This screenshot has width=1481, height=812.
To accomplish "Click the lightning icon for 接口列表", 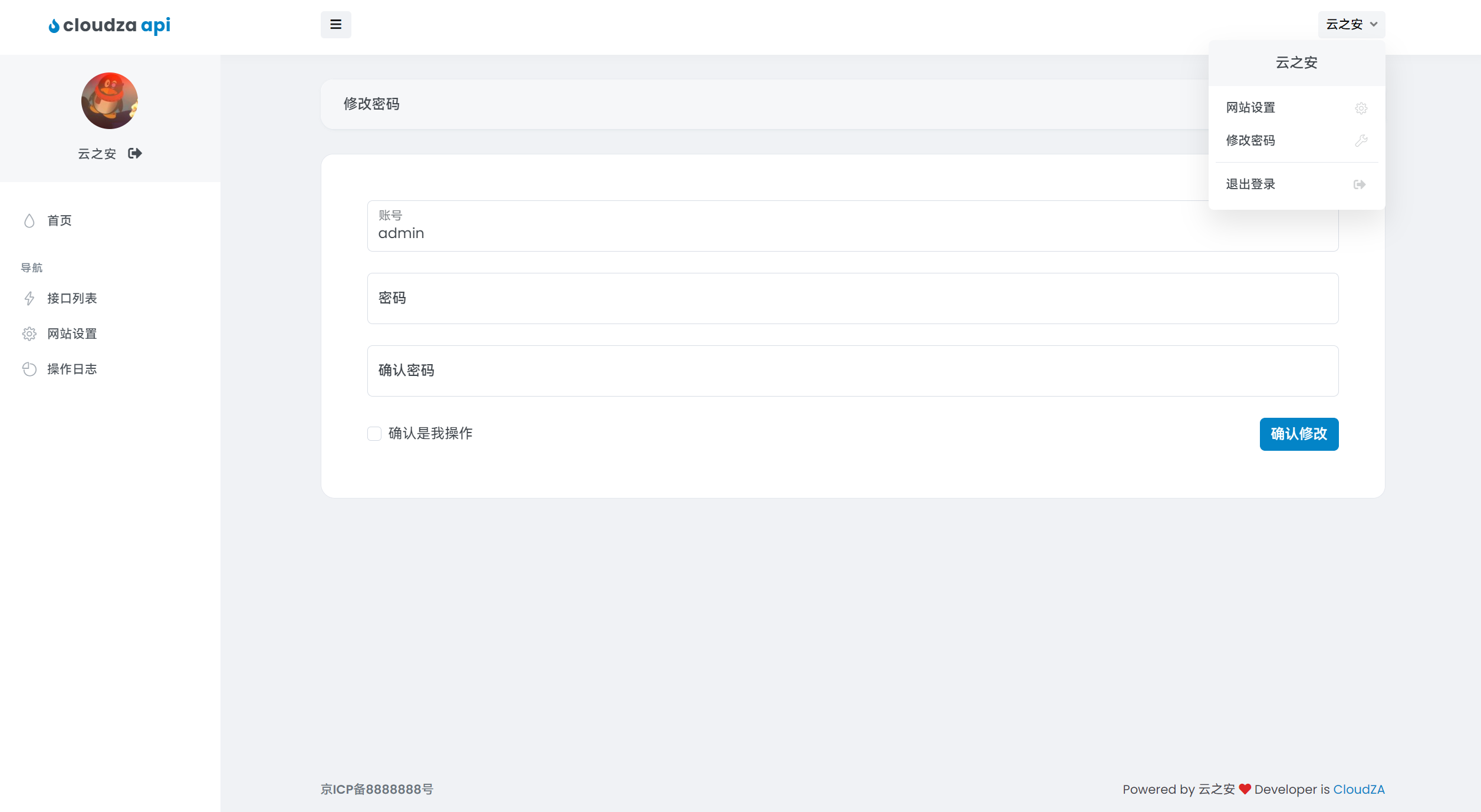I will pos(29,299).
